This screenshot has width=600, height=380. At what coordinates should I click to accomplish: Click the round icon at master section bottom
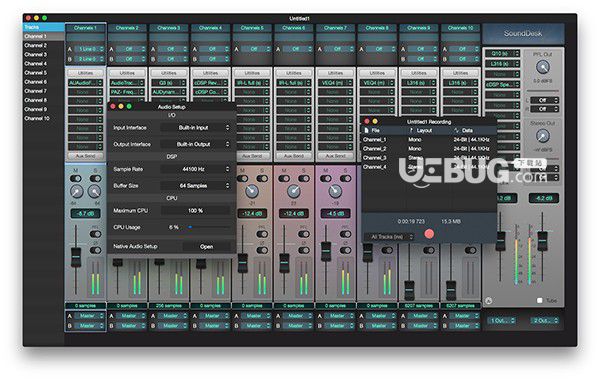tap(489, 301)
